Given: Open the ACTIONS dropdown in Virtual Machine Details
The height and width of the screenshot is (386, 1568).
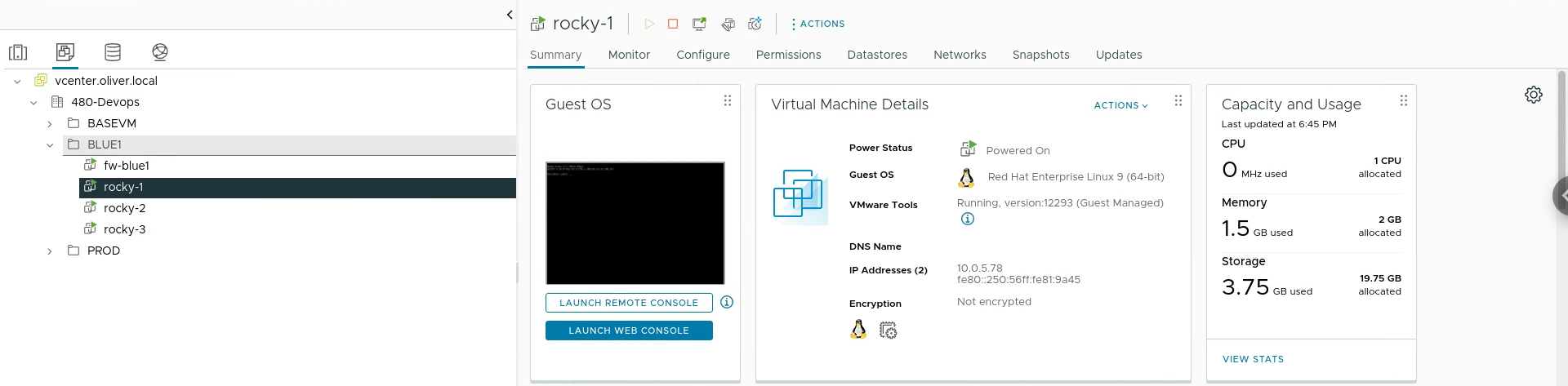Looking at the screenshot, I should click(1120, 105).
